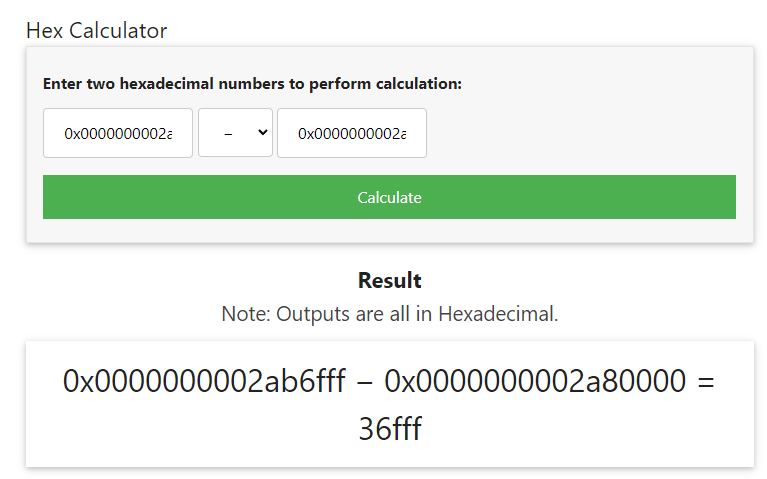767x479 pixels.
Task: Click the word "Note:" below the Result heading
Action: click(245, 313)
